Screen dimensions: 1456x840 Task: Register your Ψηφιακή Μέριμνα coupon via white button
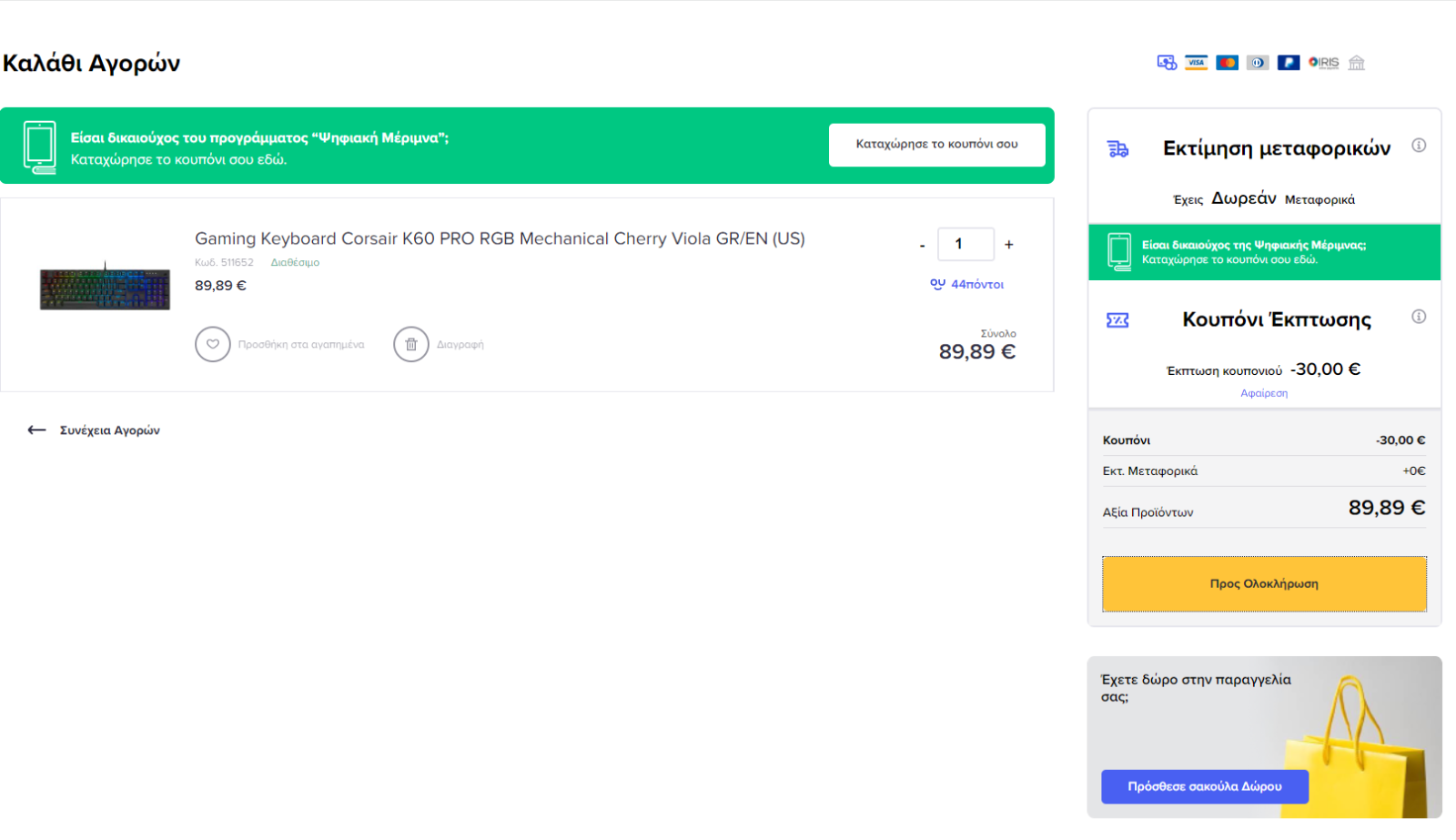pos(936,145)
